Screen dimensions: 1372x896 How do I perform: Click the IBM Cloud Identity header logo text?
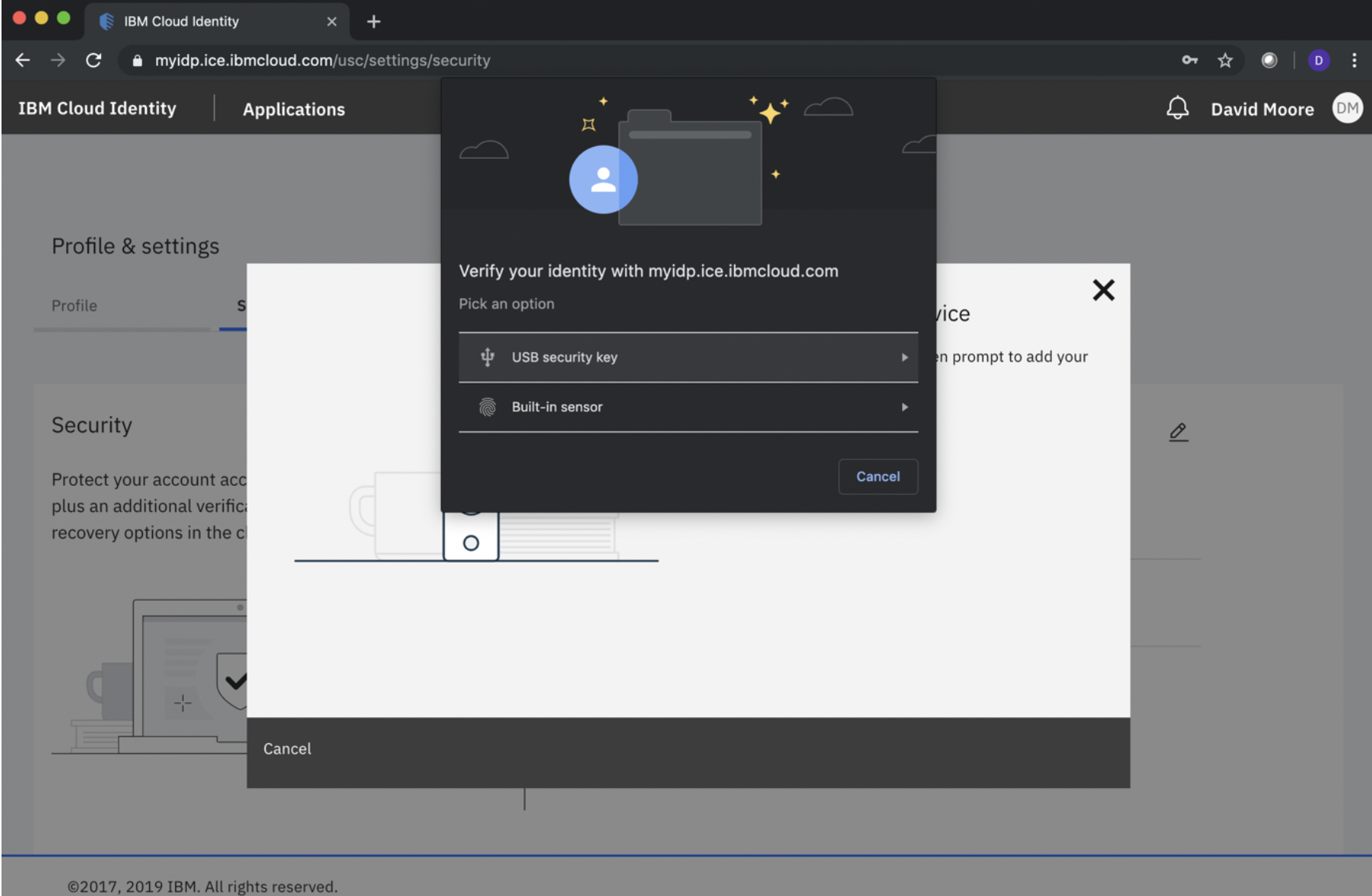click(97, 108)
